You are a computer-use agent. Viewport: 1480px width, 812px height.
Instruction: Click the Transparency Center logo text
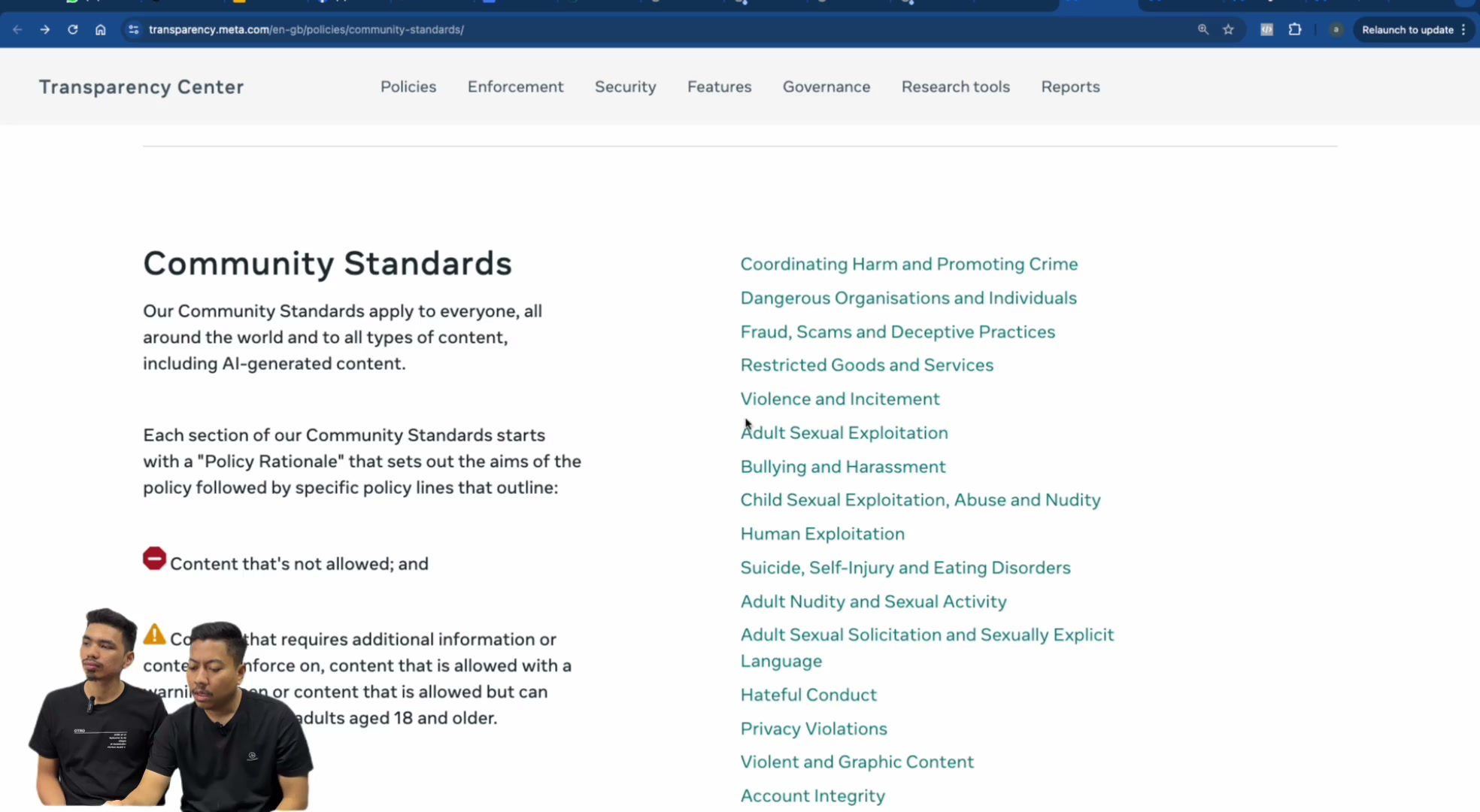(x=141, y=86)
